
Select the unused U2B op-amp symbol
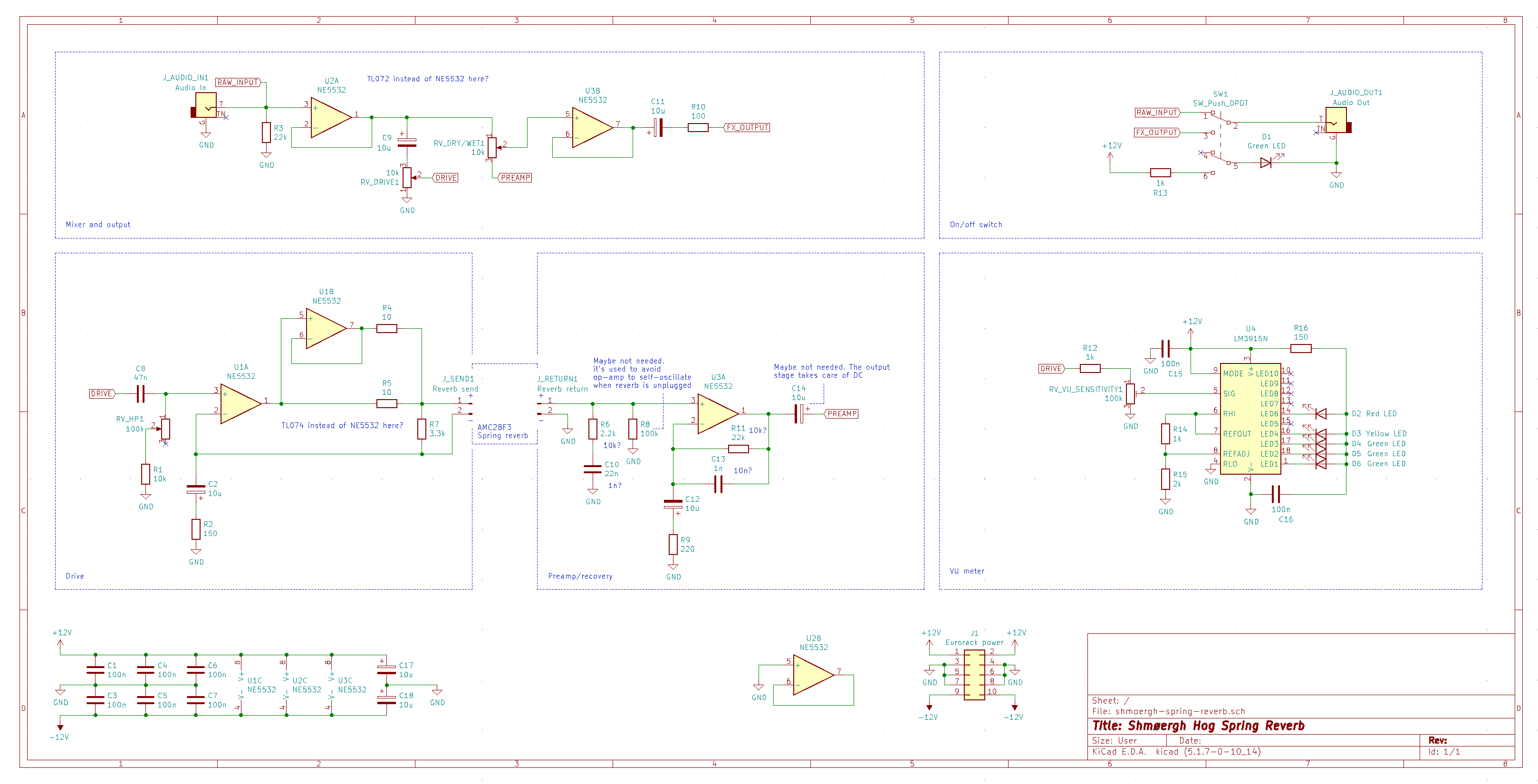pos(813,675)
